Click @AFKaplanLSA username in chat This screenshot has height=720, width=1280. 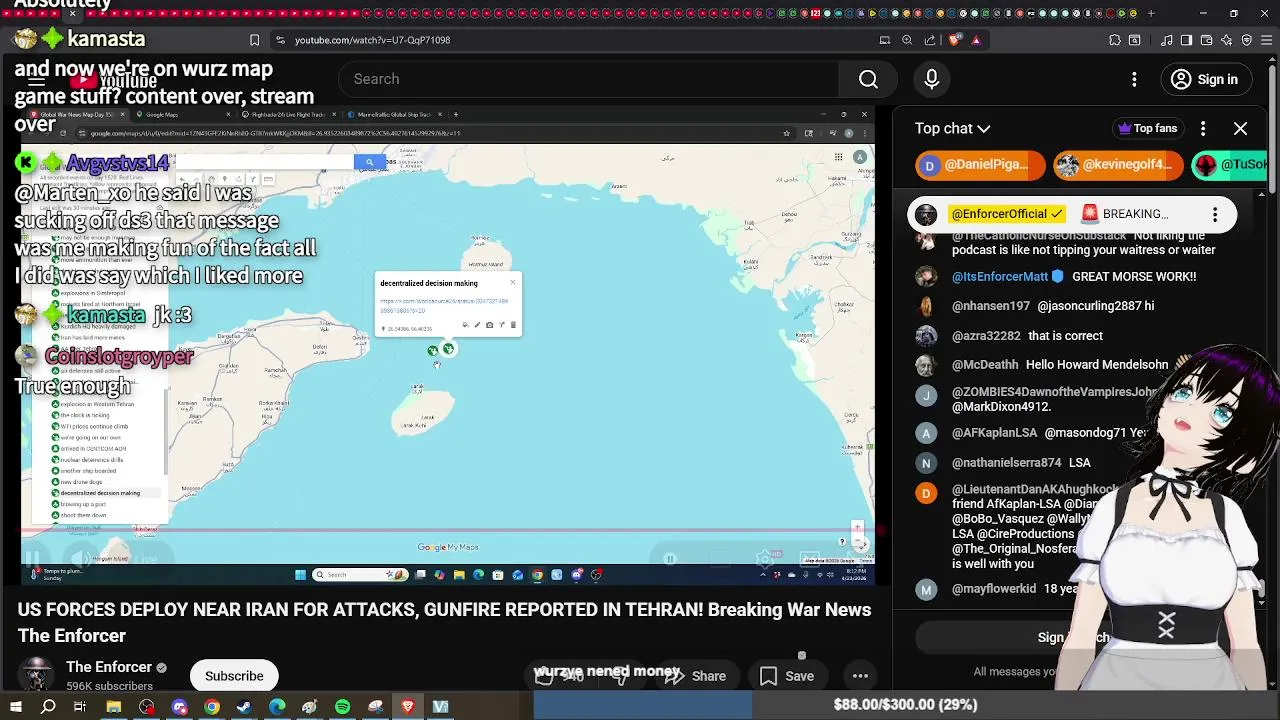pyautogui.click(x=995, y=433)
